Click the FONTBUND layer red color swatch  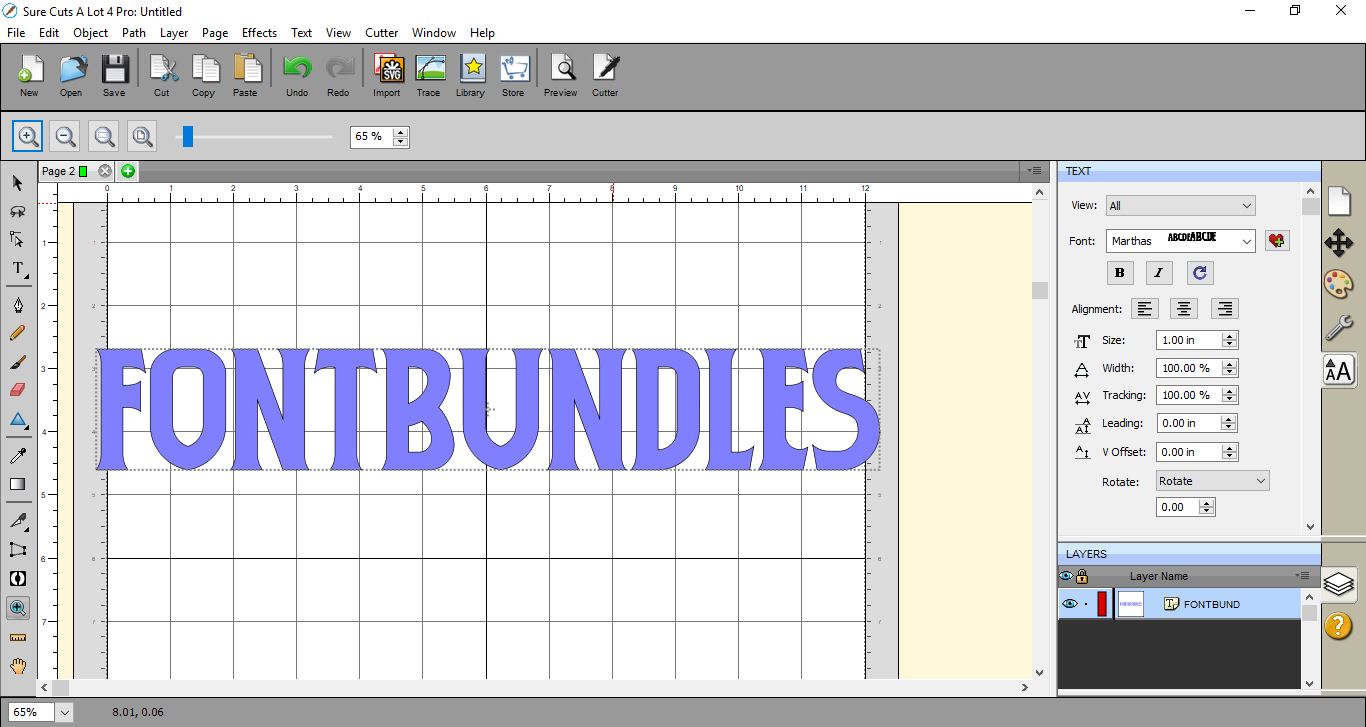point(1102,604)
